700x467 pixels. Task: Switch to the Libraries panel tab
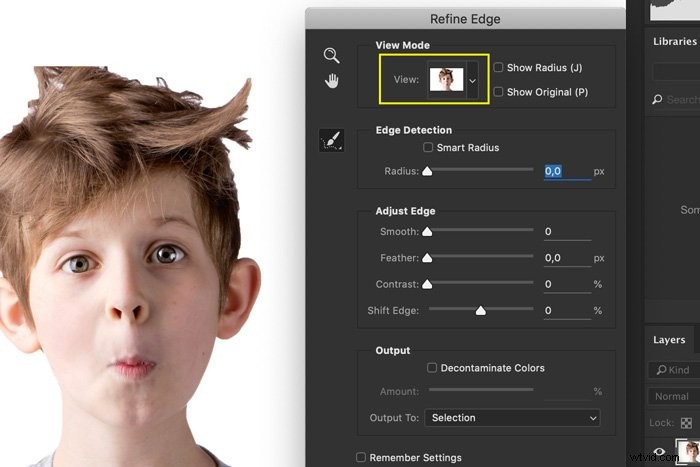(x=675, y=42)
